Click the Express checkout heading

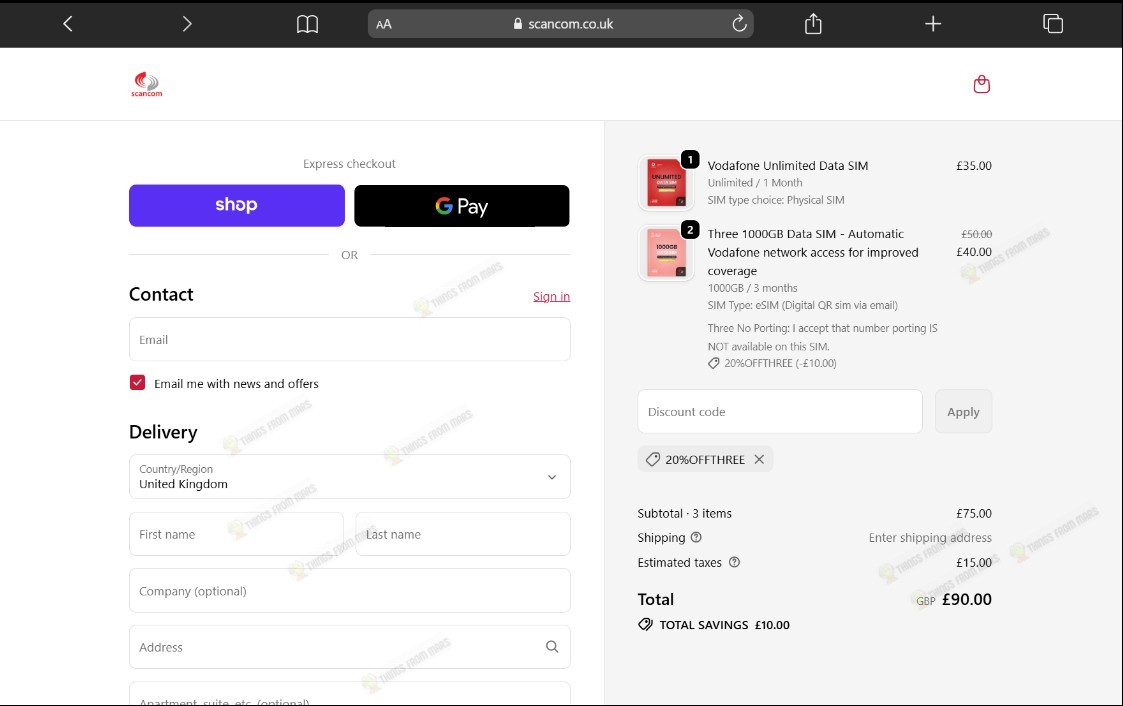click(x=350, y=164)
